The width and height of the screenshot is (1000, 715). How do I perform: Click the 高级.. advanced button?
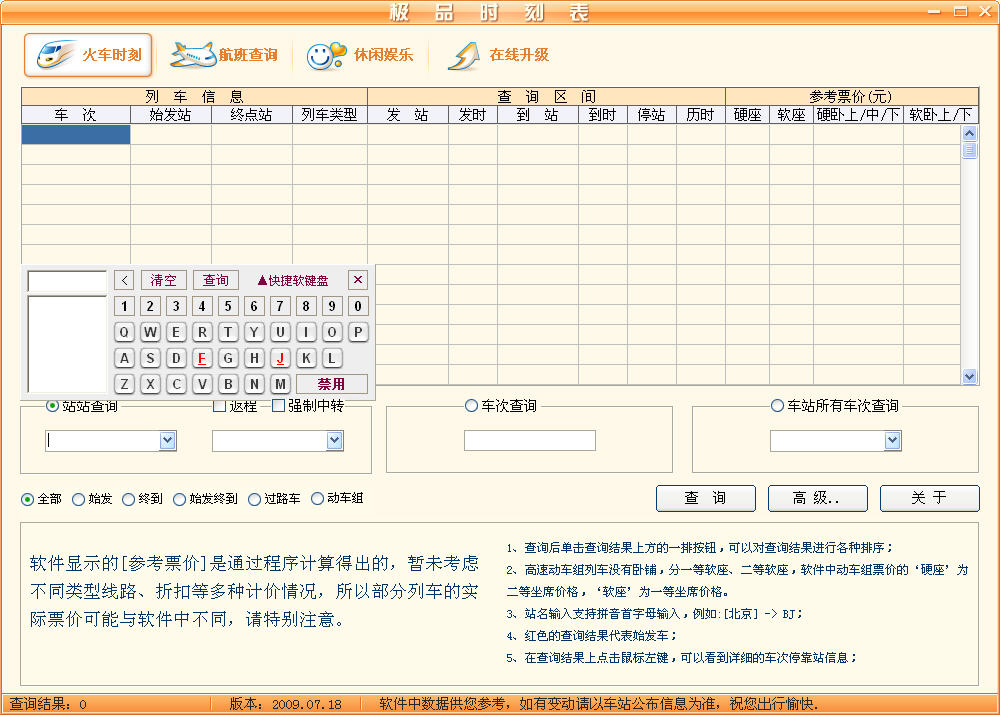click(817, 498)
